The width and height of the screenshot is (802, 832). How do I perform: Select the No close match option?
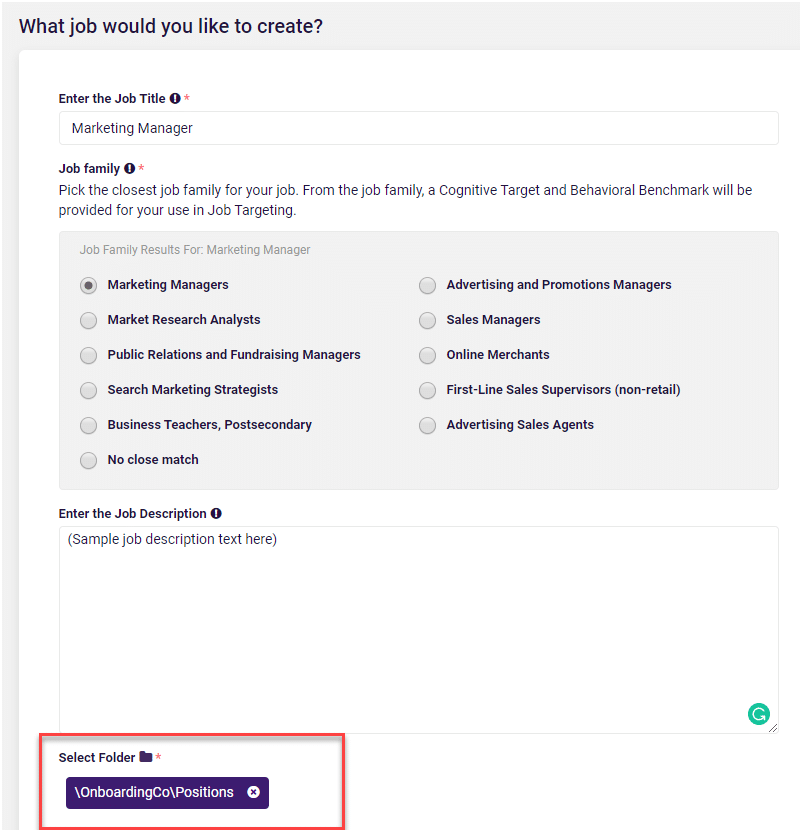(x=89, y=461)
